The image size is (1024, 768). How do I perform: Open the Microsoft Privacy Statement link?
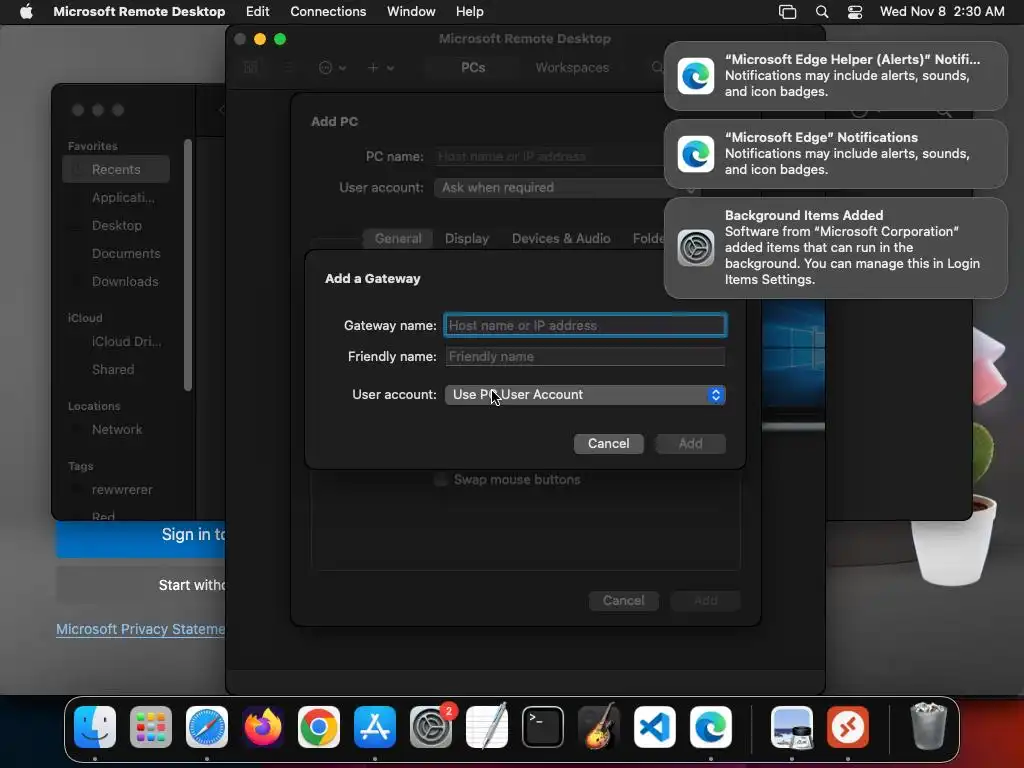[140, 629]
